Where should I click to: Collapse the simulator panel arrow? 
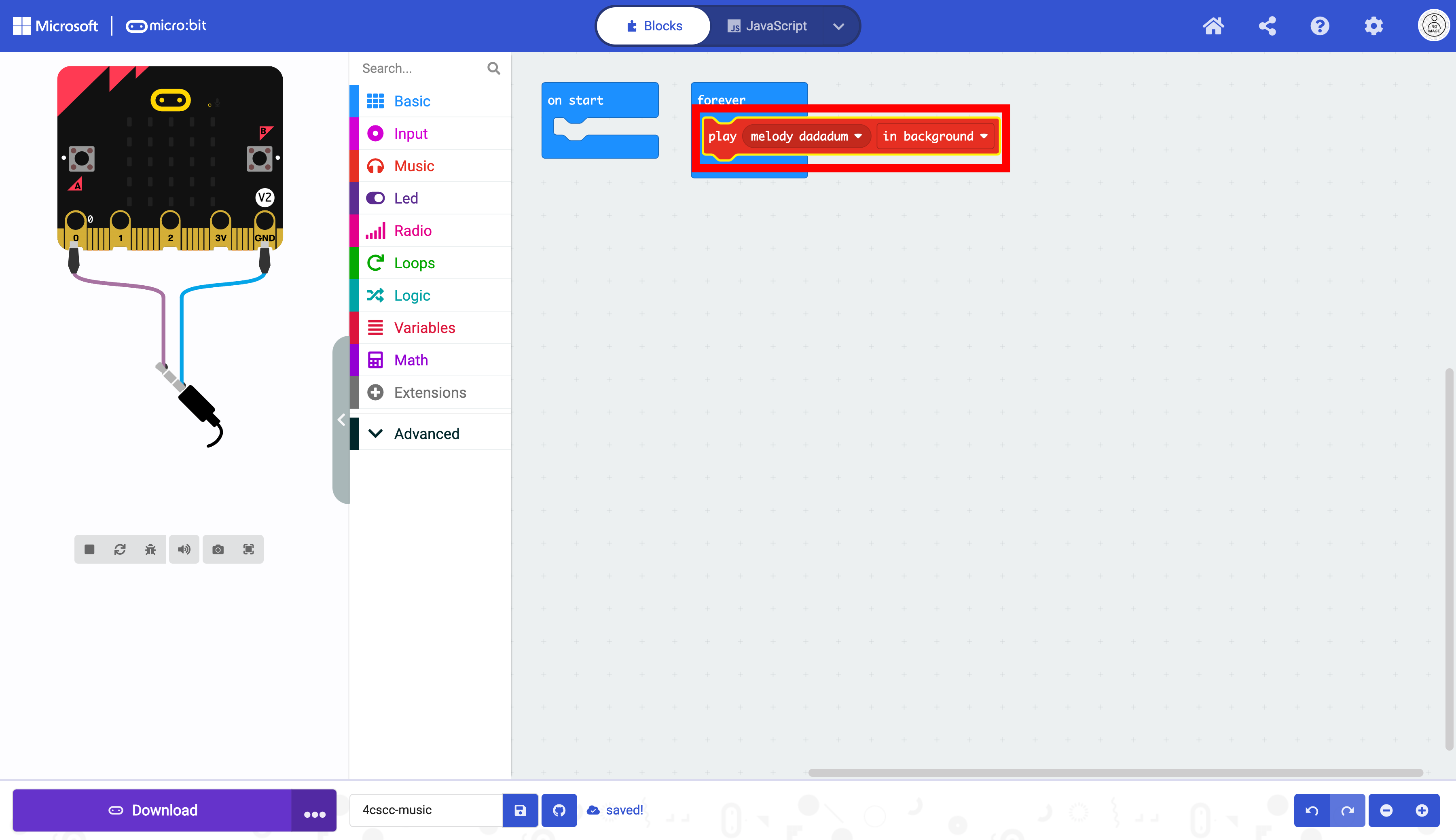(x=341, y=420)
